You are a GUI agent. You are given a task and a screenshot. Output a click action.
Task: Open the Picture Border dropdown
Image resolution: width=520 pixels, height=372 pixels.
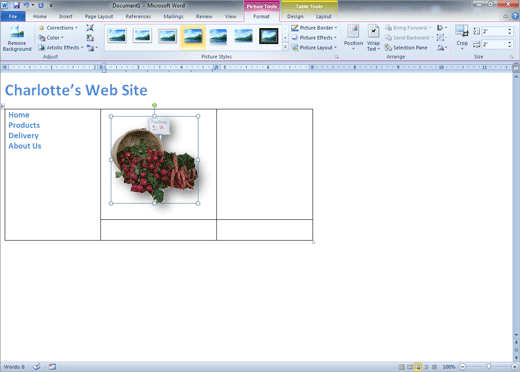(314, 28)
